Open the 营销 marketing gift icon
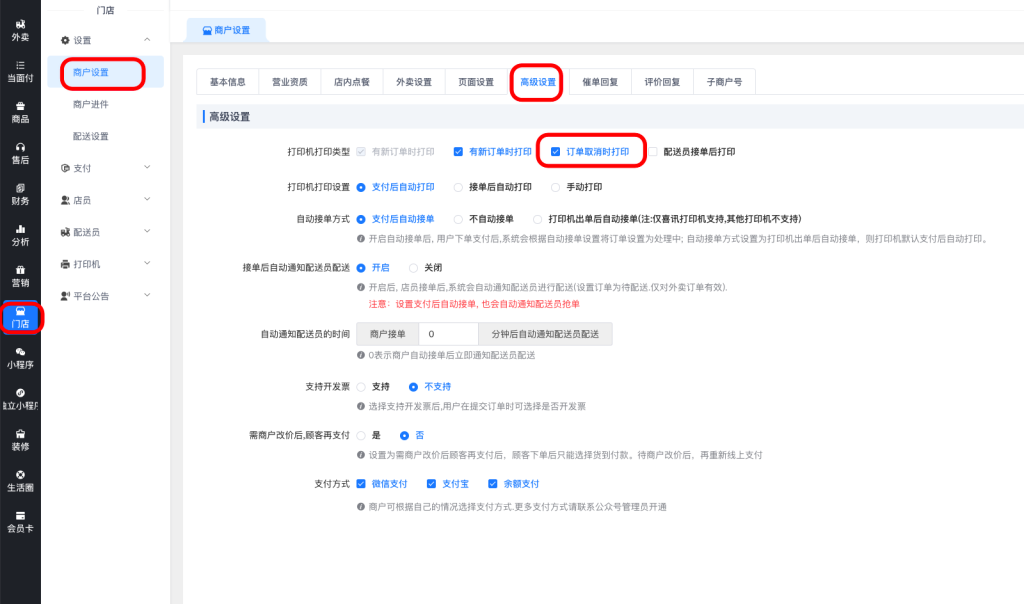Image resolution: width=1024 pixels, height=604 pixels. coord(20,275)
